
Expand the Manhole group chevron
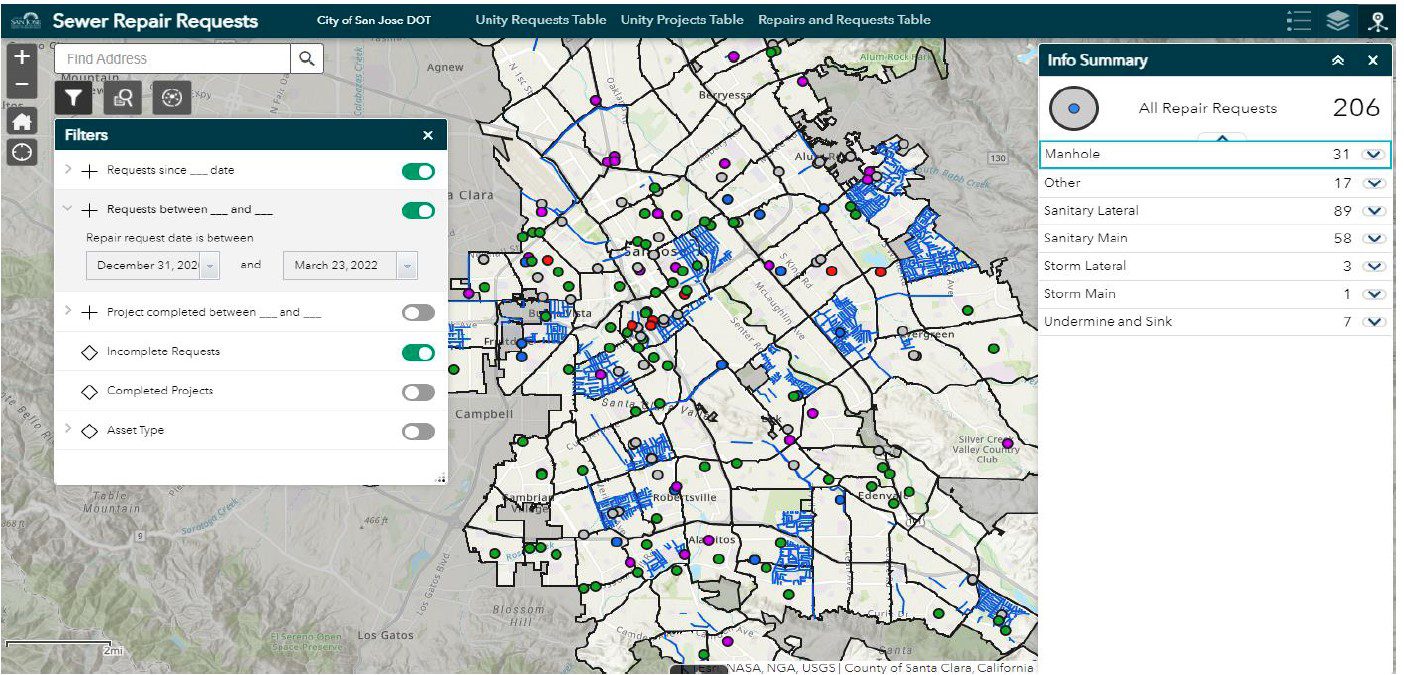point(1373,155)
